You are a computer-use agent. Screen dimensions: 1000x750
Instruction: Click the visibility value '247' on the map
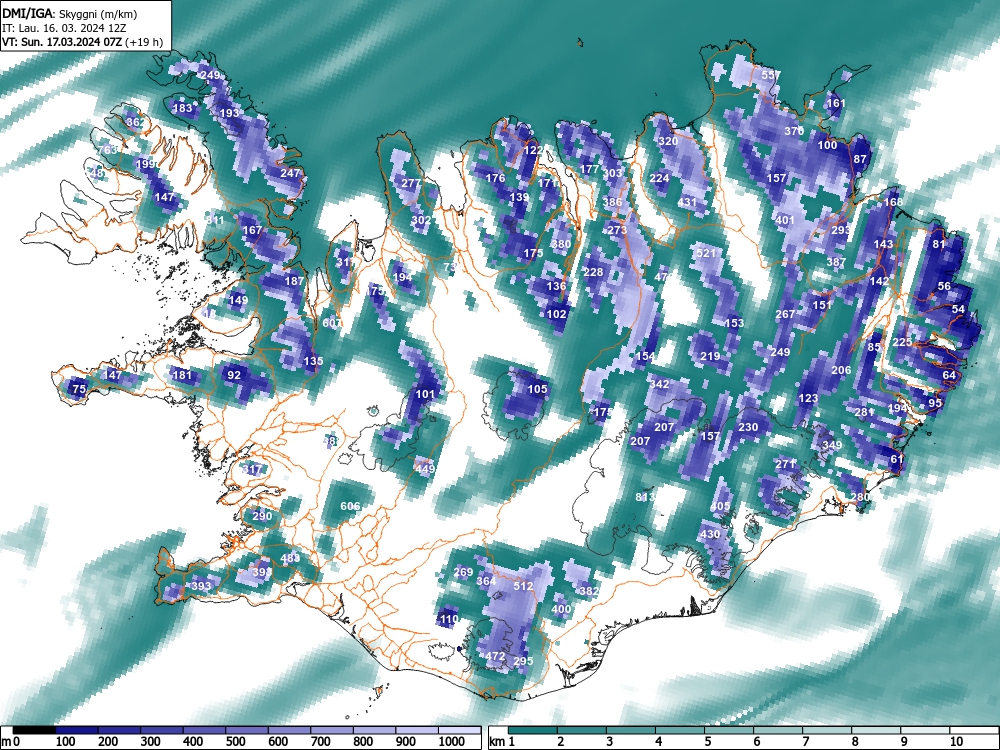coord(290,173)
